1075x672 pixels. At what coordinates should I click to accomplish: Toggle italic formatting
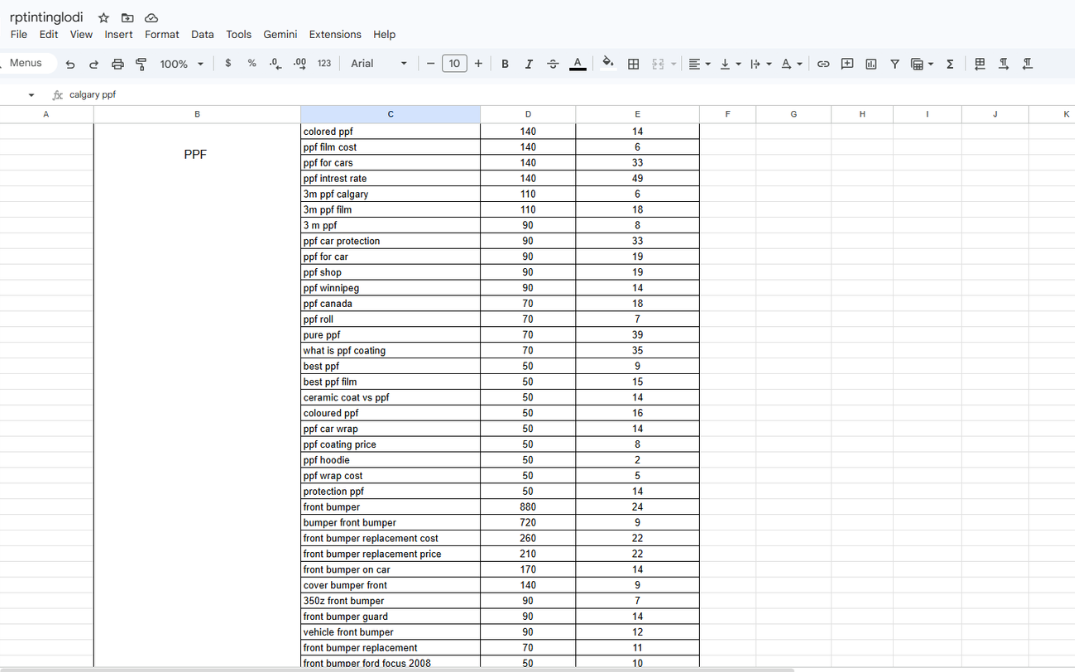(529, 64)
